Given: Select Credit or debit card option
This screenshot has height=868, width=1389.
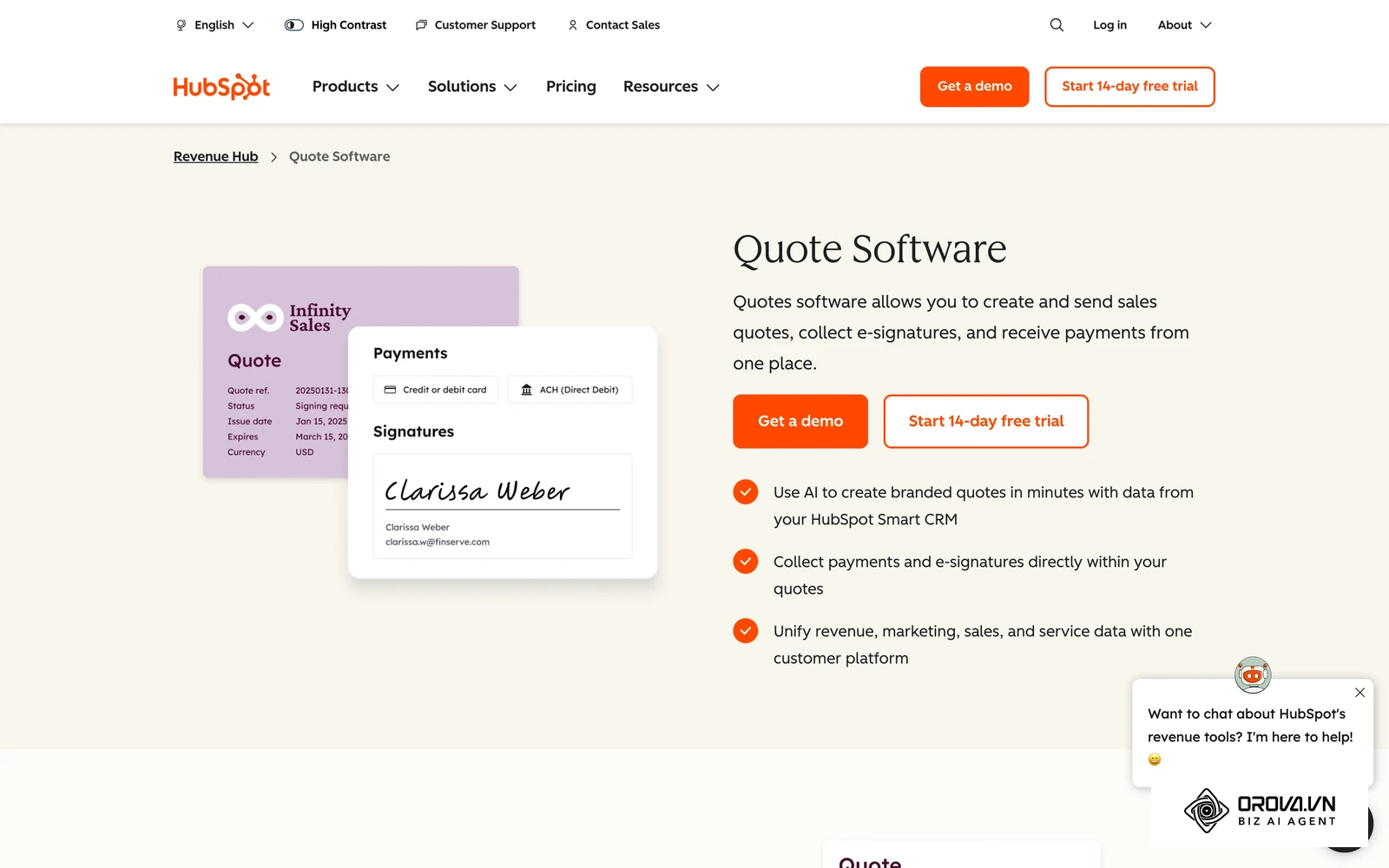Looking at the screenshot, I should pyautogui.click(x=436, y=390).
